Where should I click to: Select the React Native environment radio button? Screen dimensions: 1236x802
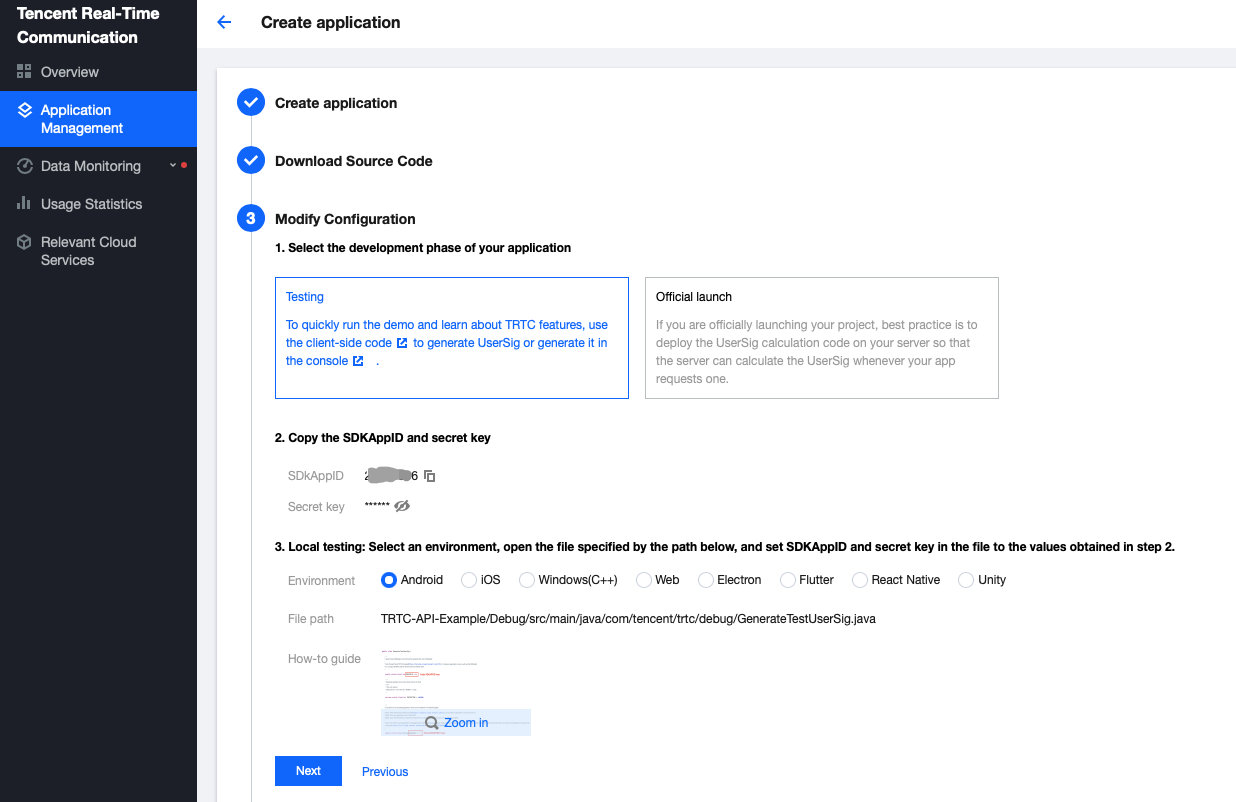click(x=860, y=580)
